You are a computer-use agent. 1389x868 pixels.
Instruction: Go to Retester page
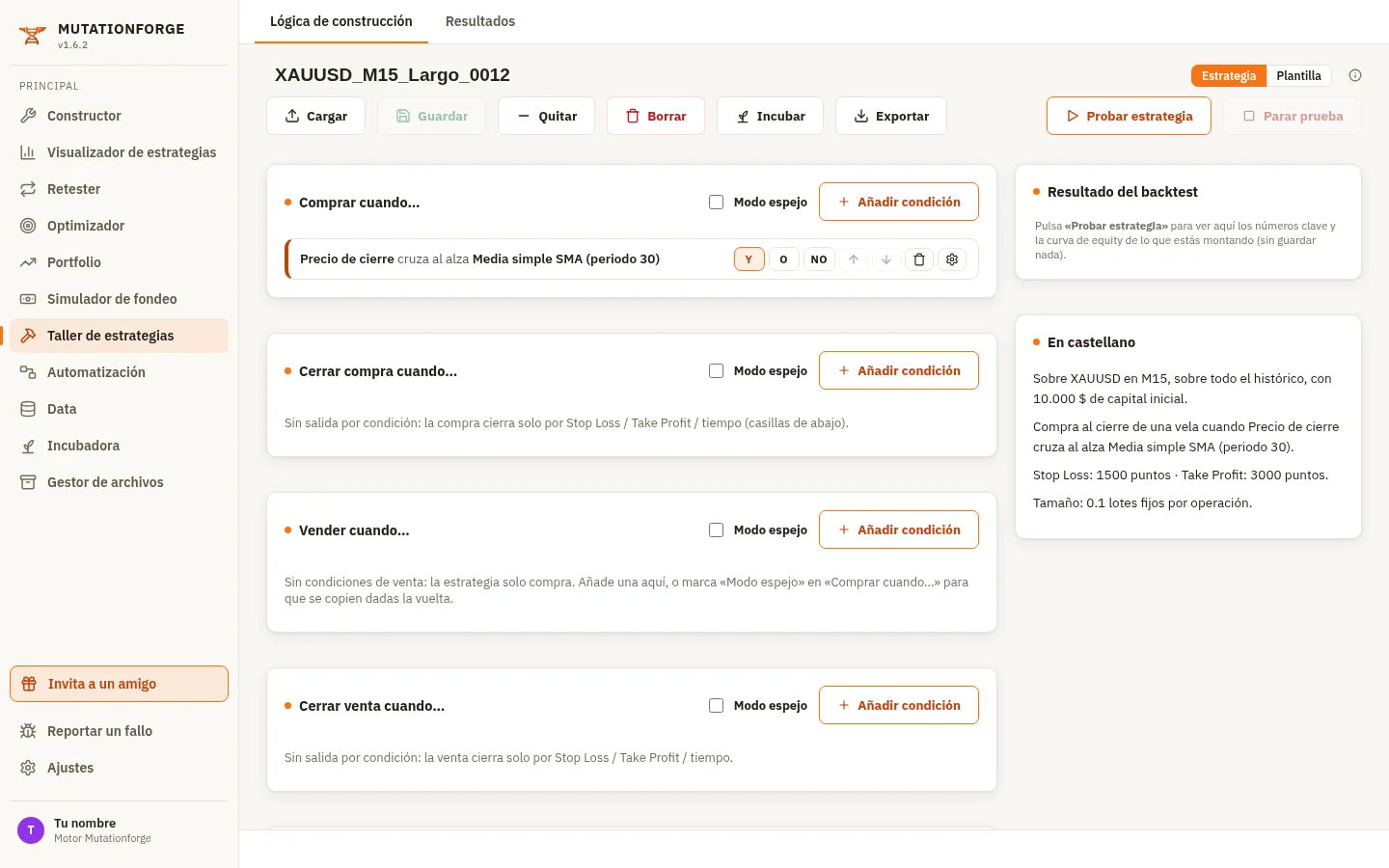(x=119, y=189)
